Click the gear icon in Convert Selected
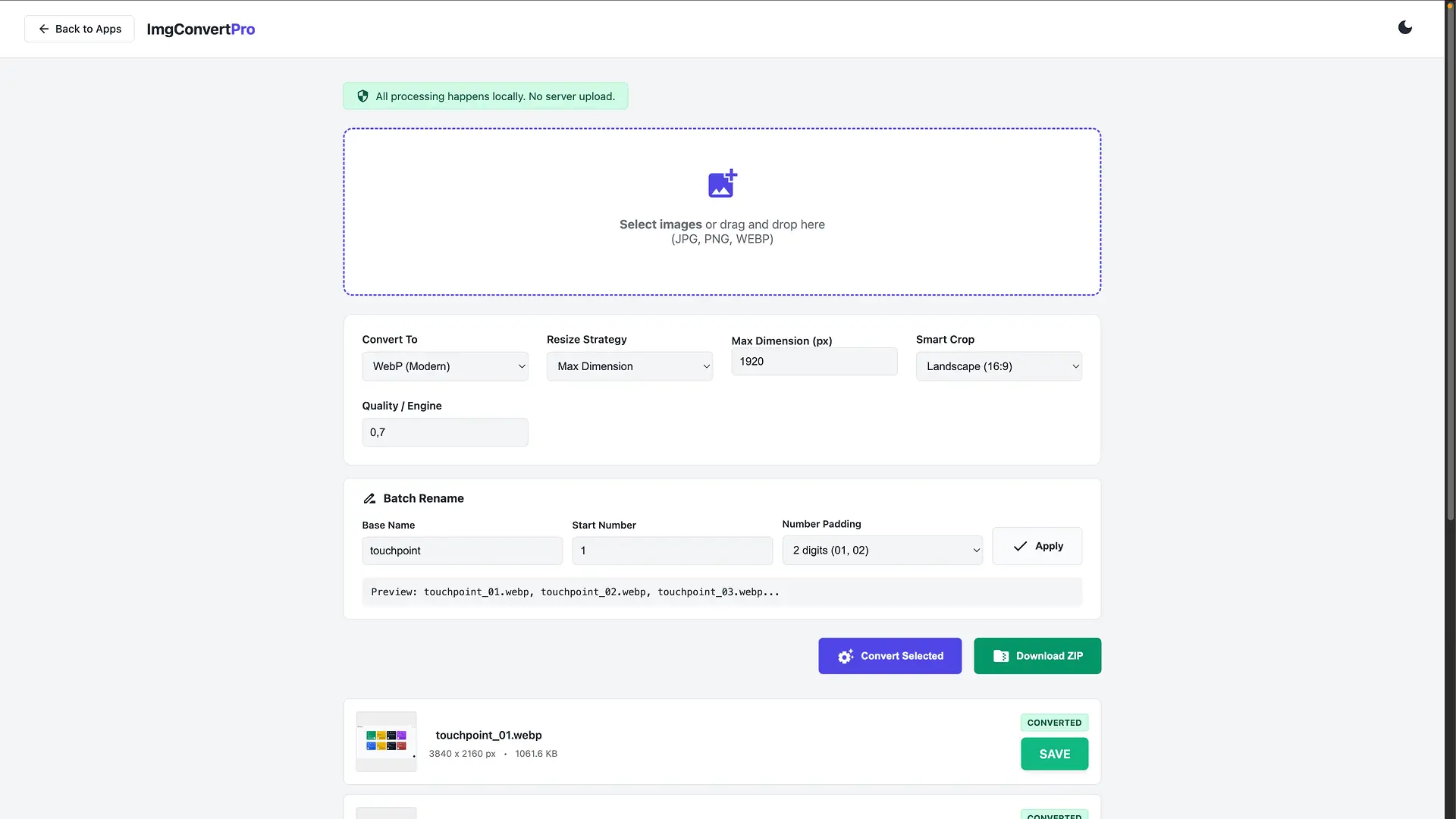Image resolution: width=1456 pixels, height=819 pixels. [x=846, y=657]
